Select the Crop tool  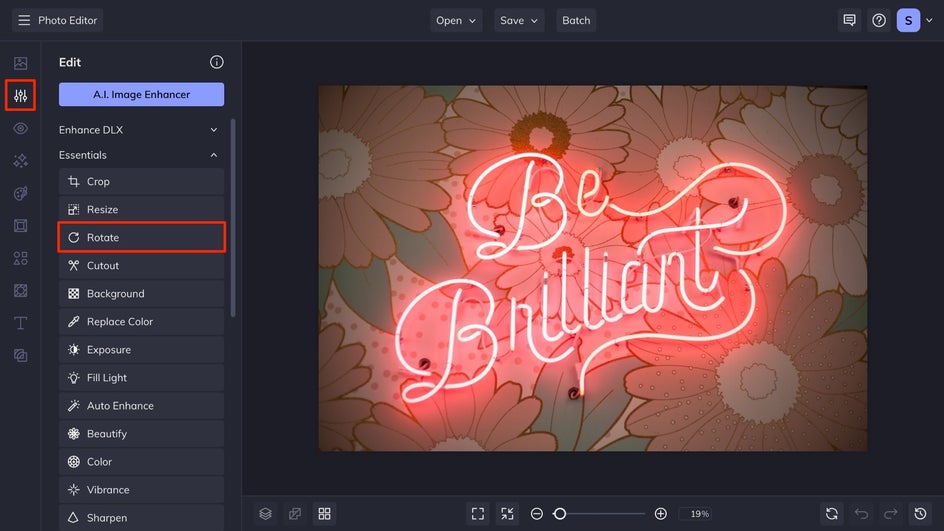pyautogui.click(x=141, y=182)
